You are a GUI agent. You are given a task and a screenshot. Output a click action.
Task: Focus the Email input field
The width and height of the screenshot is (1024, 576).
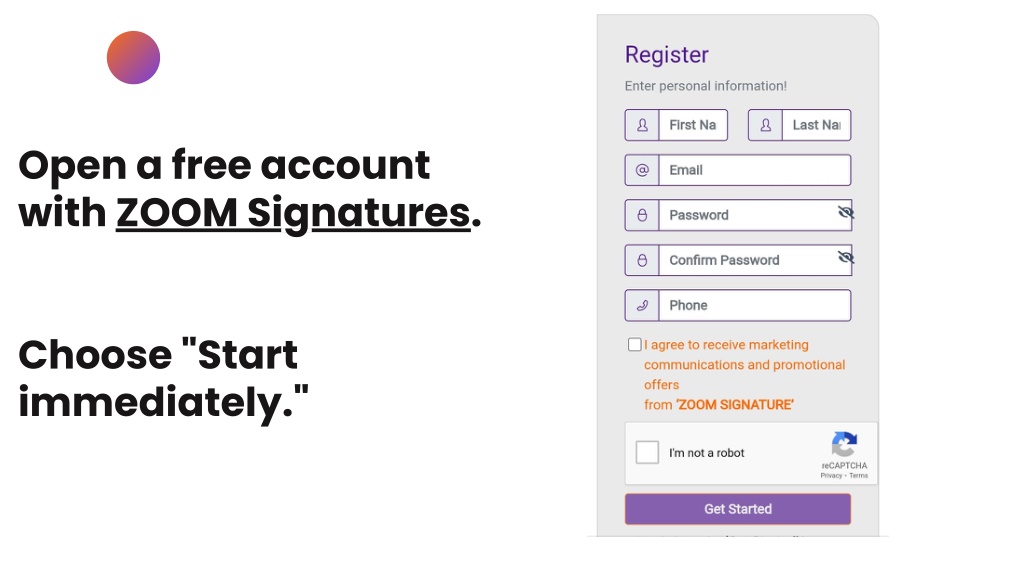tap(755, 170)
